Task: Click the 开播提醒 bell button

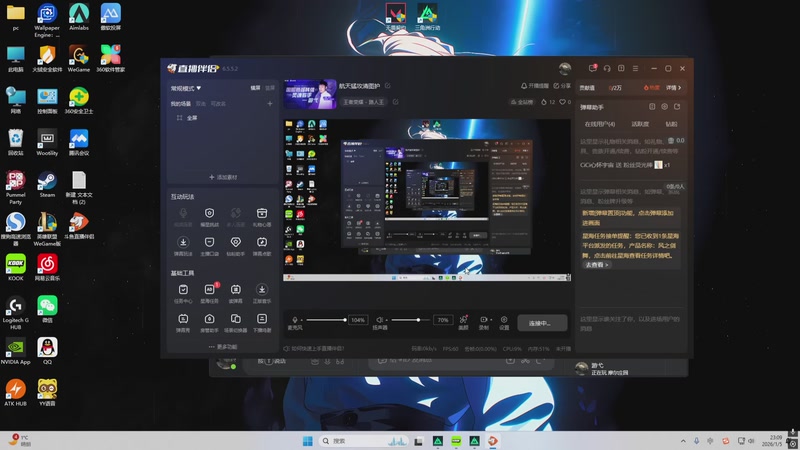Action: pyautogui.click(x=534, y=86)
